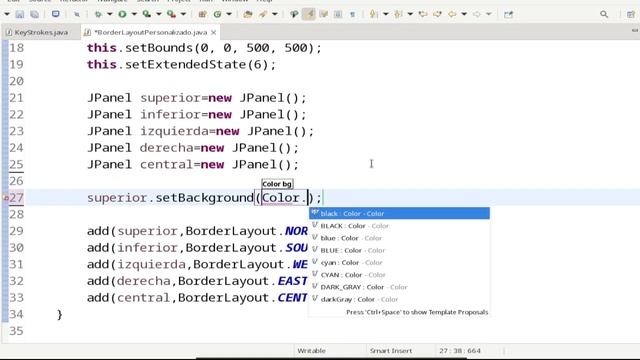Expand the External Tools dropdown arrow
Screen dimensions: 640x360
coord(183,14)
